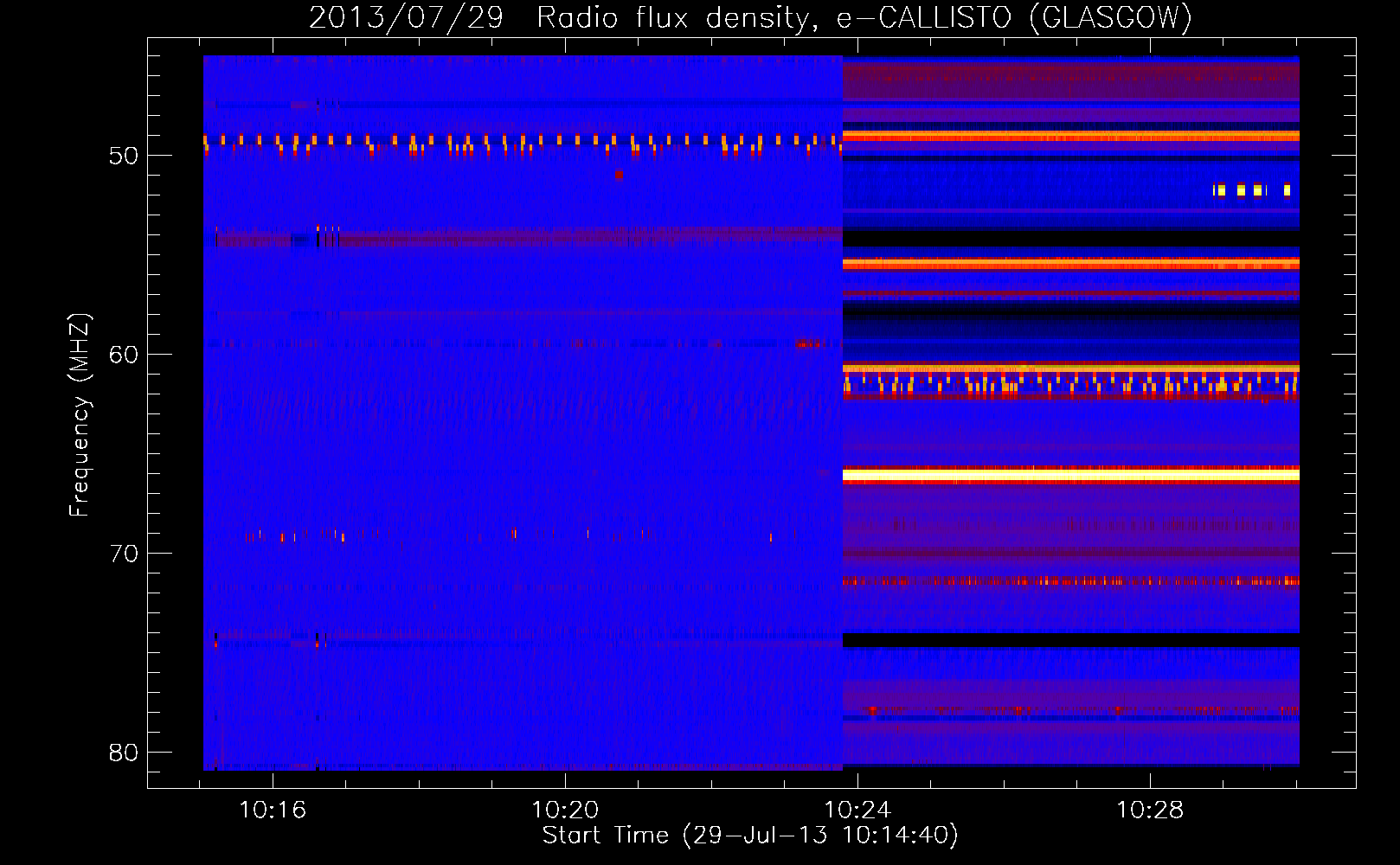Viewport: 1400px width, 865px height.
Task: Click the black gap band near 74 MHz
Action: pos(1071,640)
